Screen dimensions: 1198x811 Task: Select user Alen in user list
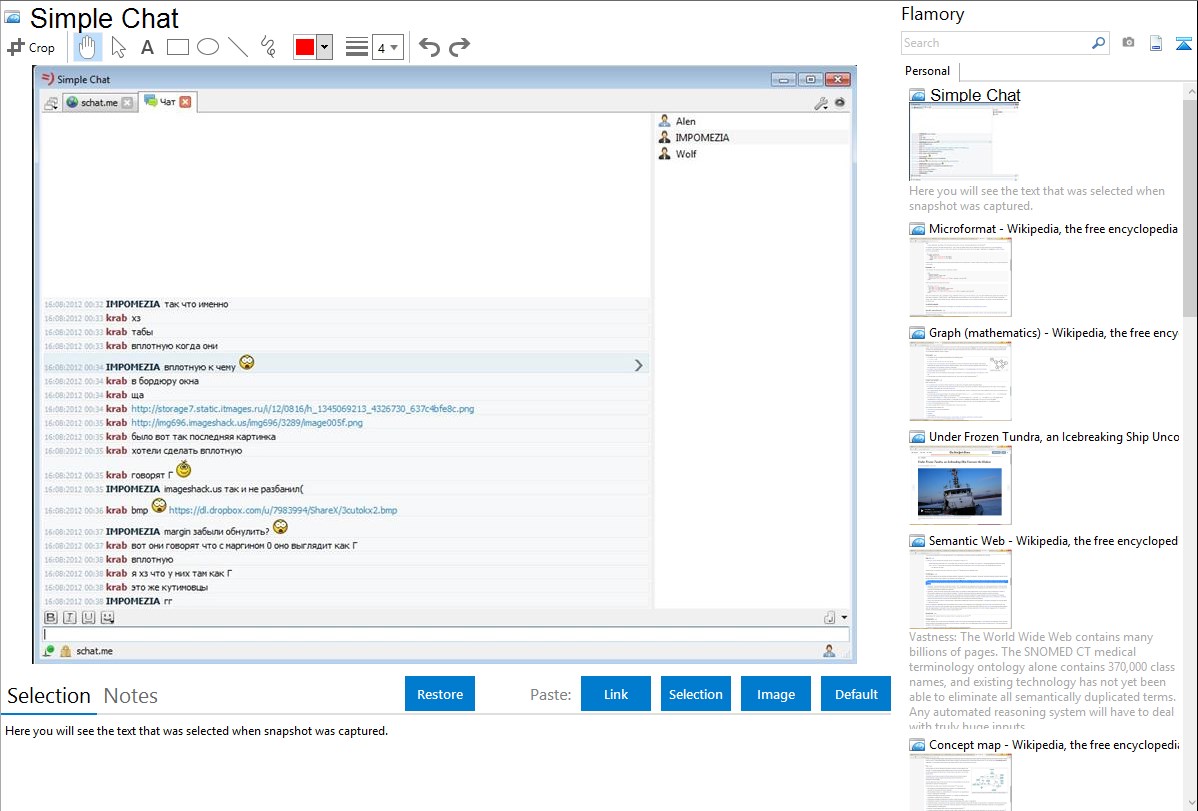[753, 121]
